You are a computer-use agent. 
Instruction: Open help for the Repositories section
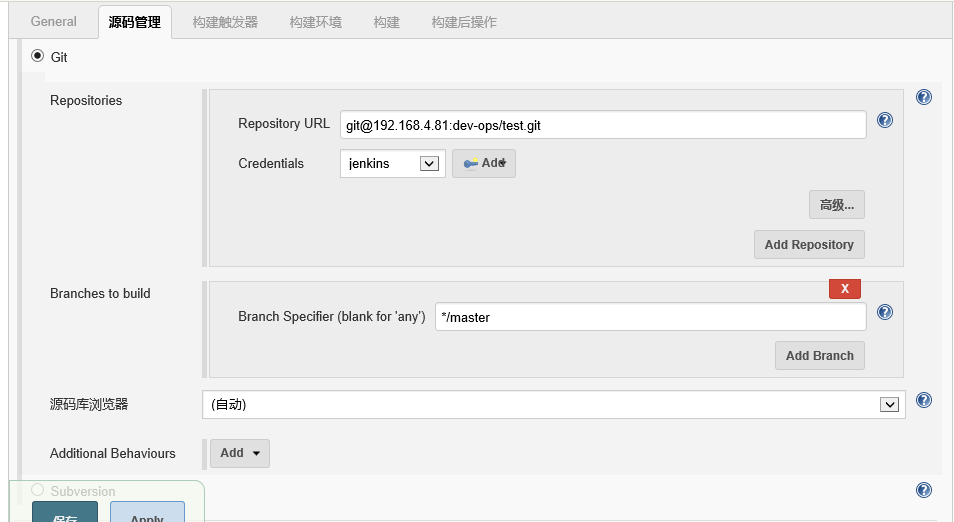point(924,97)
